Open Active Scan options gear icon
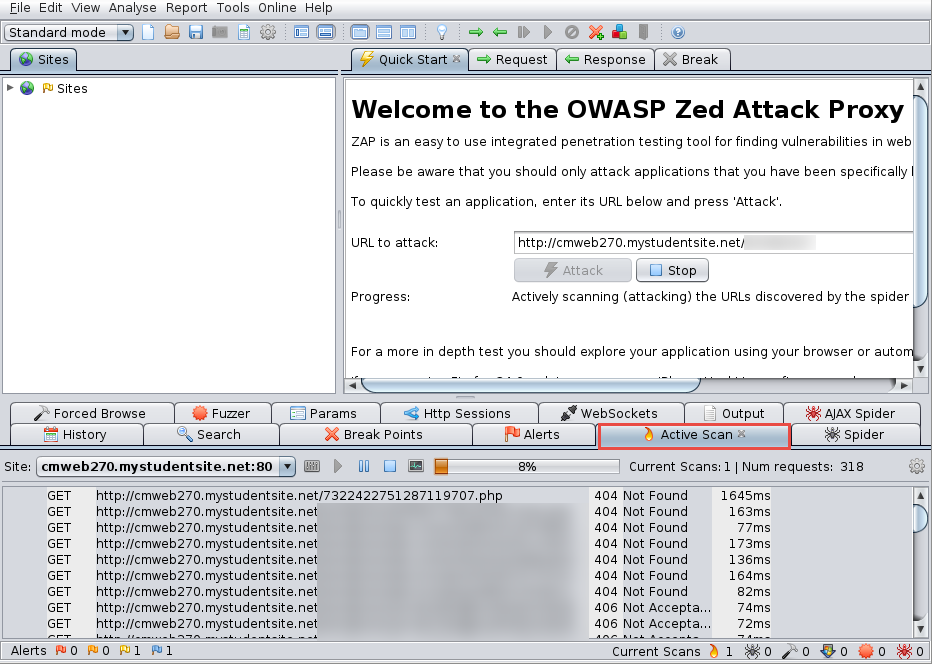932x664 pixels. tap(917, 467)
